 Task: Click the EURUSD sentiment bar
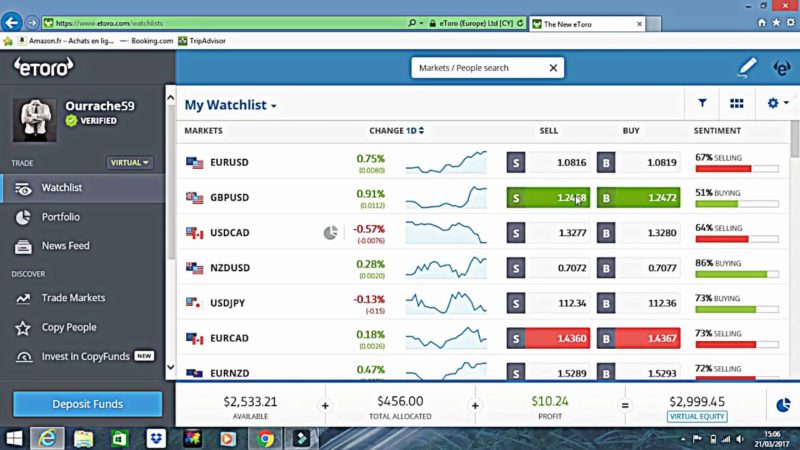[736, 169]
